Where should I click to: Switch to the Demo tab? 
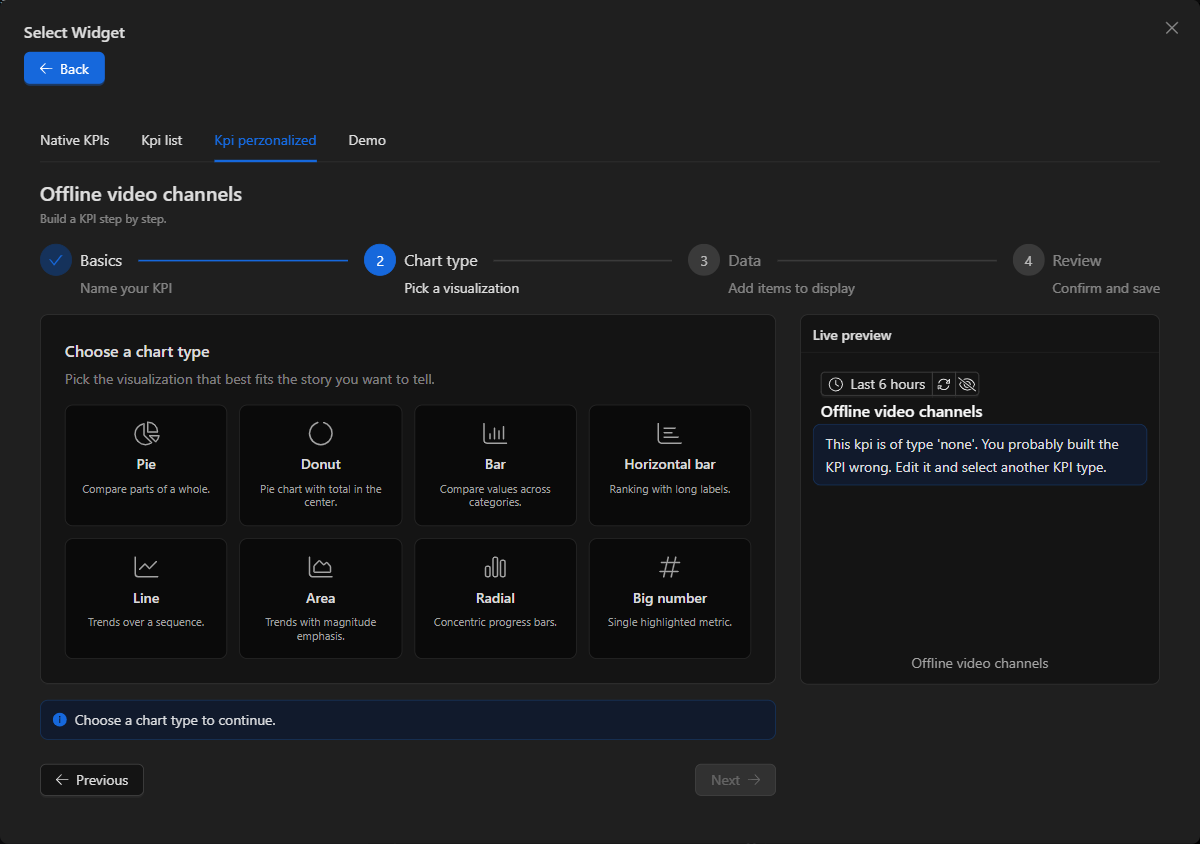[367, 140]
